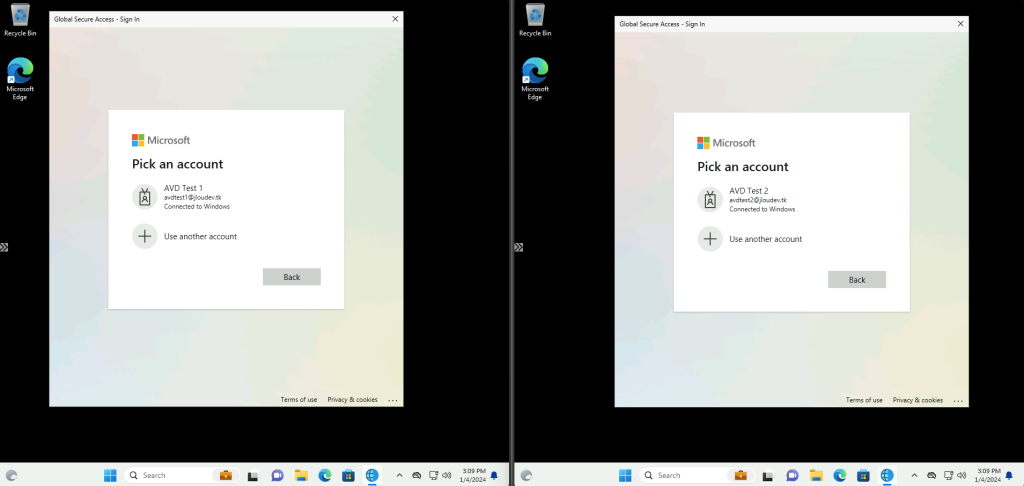Open Recycle Bin on the AVD Test 1 desktop
Viewport: 1024px width, 486px height.
[20, 20]
